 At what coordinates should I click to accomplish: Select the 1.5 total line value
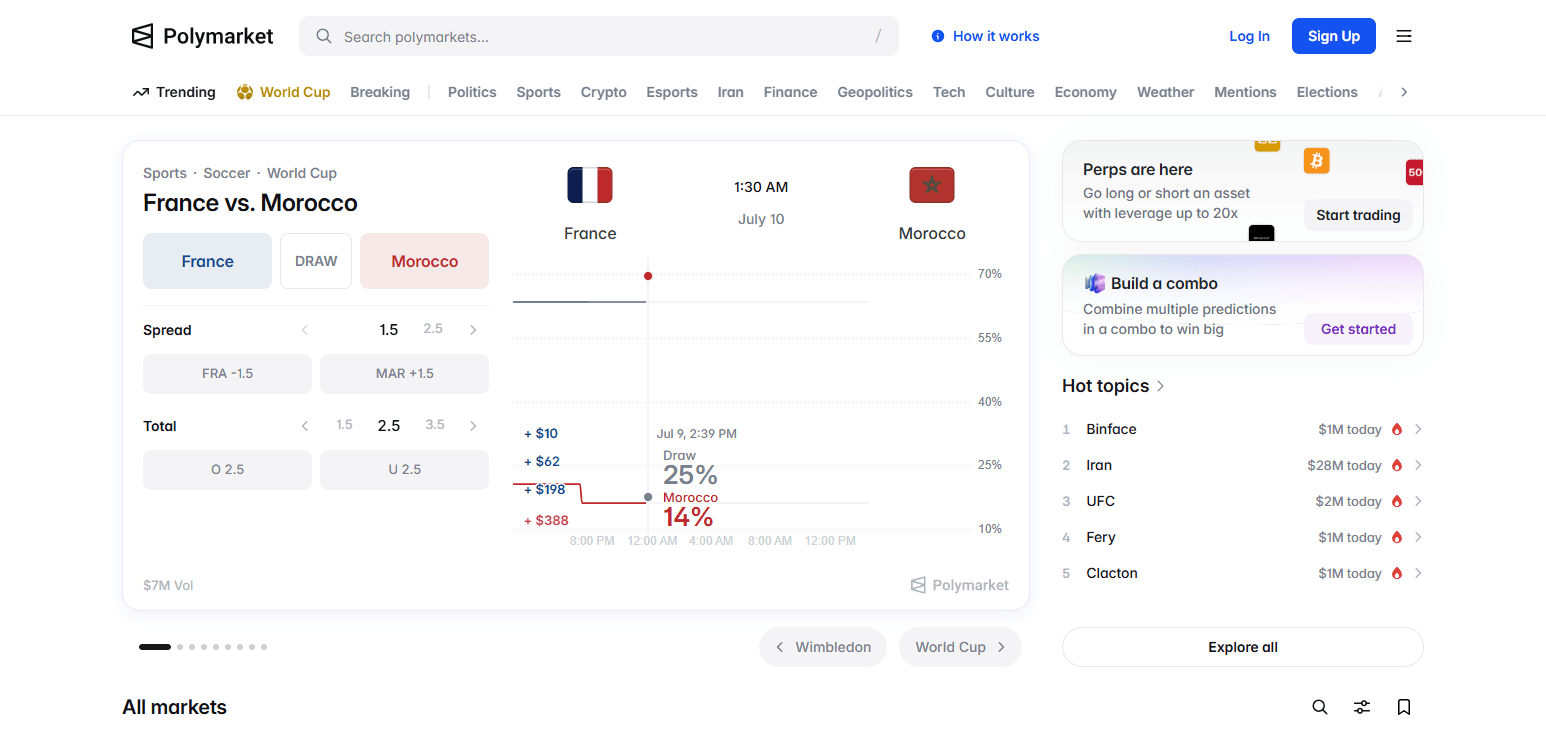344,425
